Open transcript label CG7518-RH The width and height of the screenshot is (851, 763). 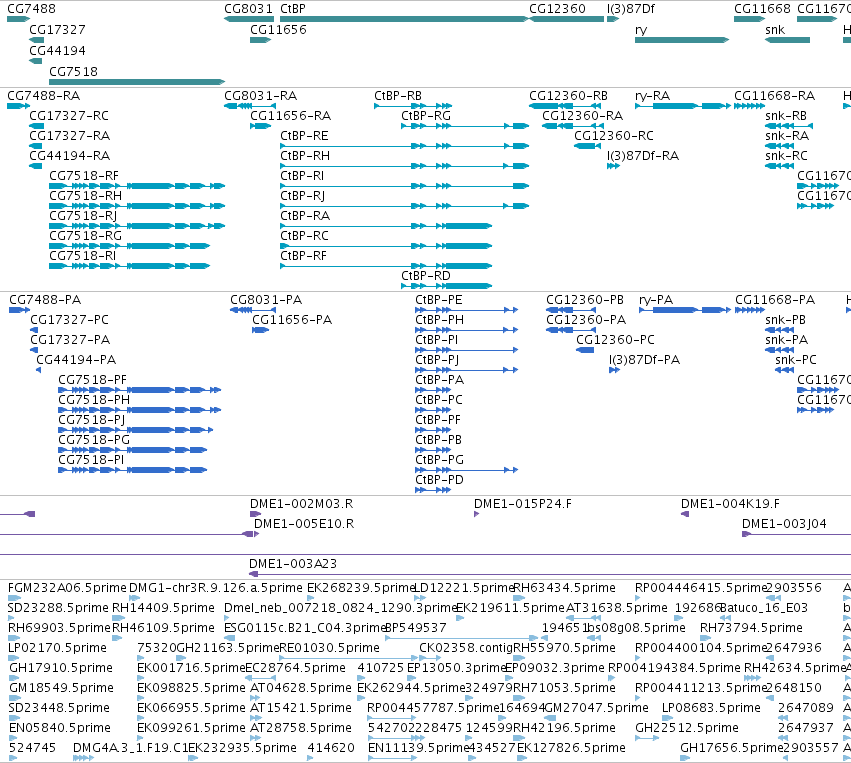click(x=85, y=196)
